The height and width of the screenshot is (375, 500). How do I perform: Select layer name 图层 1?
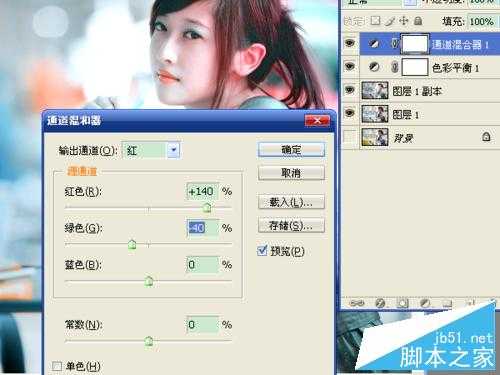(x=405, y=114)
